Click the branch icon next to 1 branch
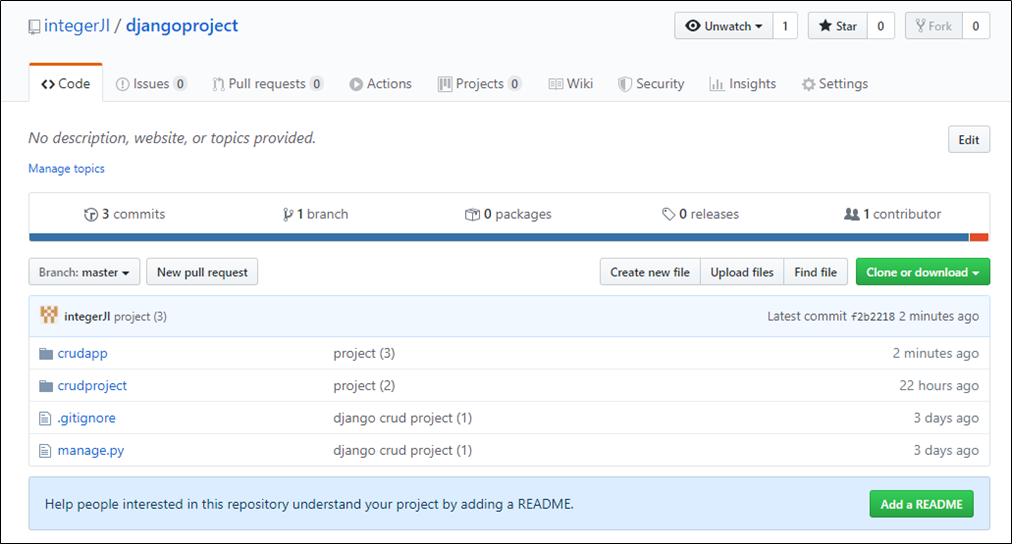The image size is (1012, 544). 288,215
